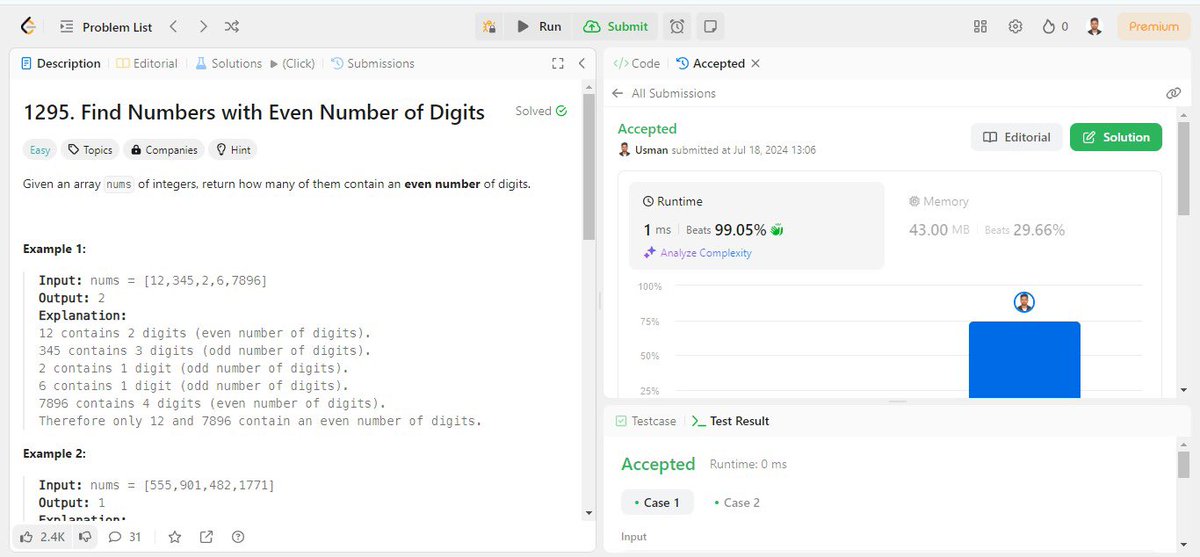Viewport: 1200px width, 557px height.
Task: Expand the Hint tag
Action: (x=233, y=150)
